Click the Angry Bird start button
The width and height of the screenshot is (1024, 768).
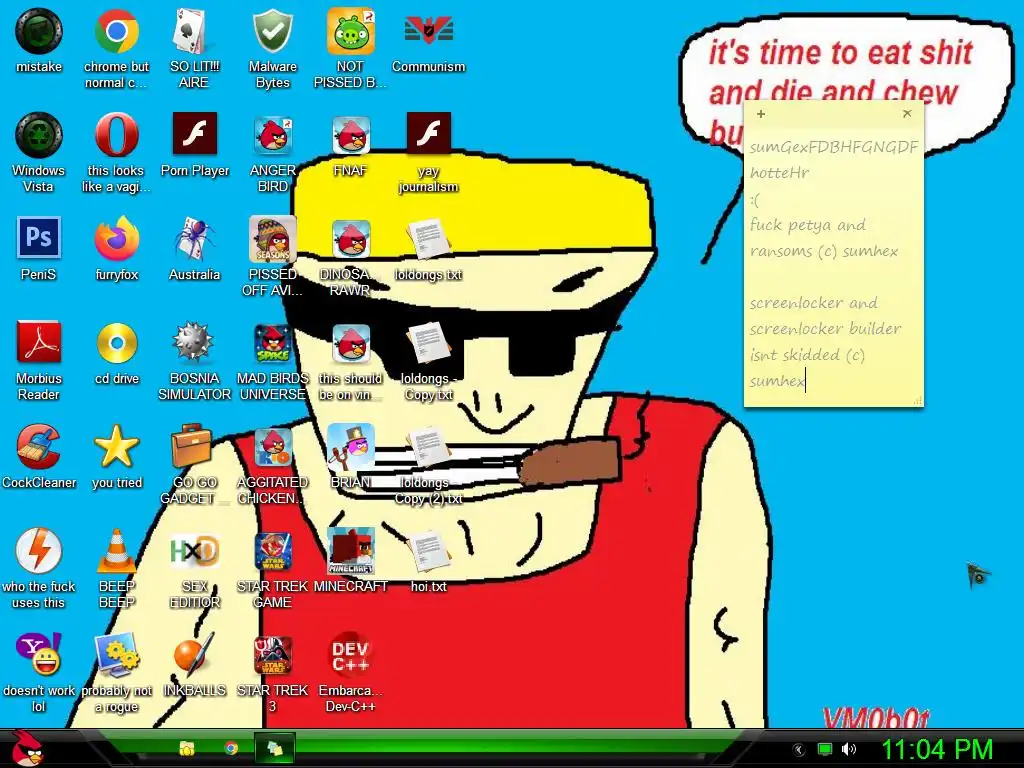pyautogui.click(x=27, y=748)
